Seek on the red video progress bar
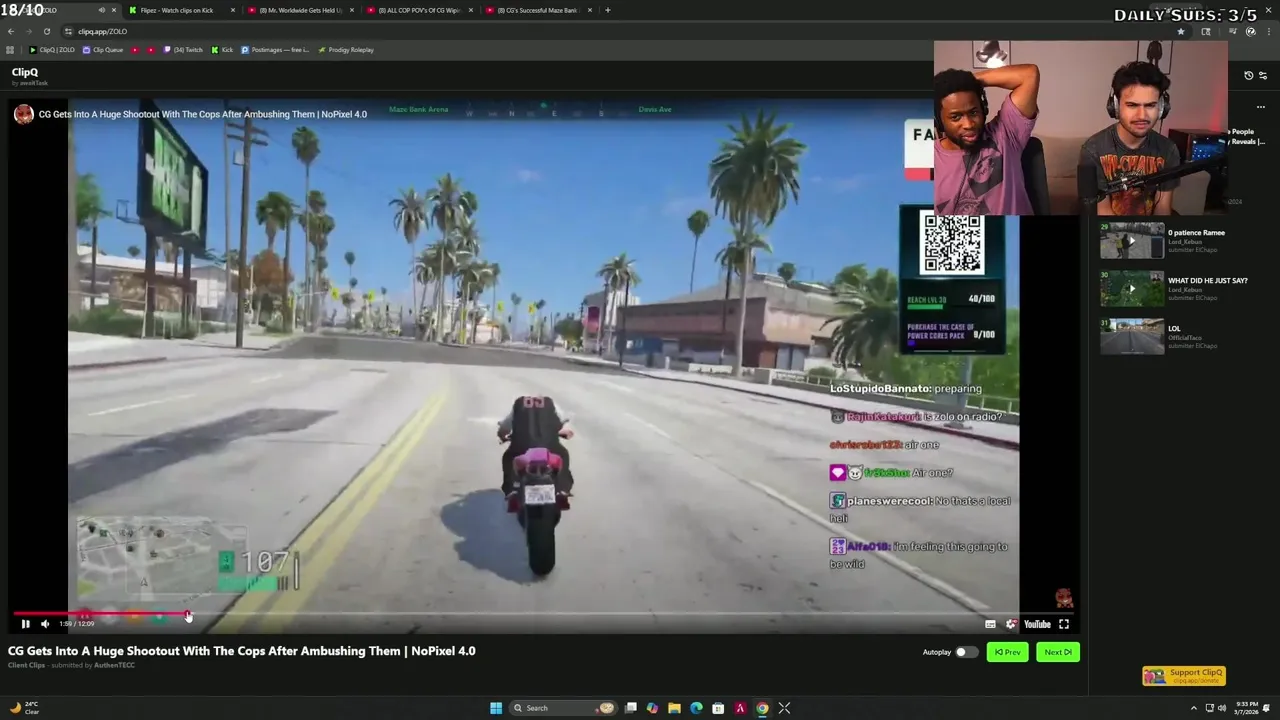Image resolution: width=1280 pixels, height=720 pixels. [x=100, y=615]
